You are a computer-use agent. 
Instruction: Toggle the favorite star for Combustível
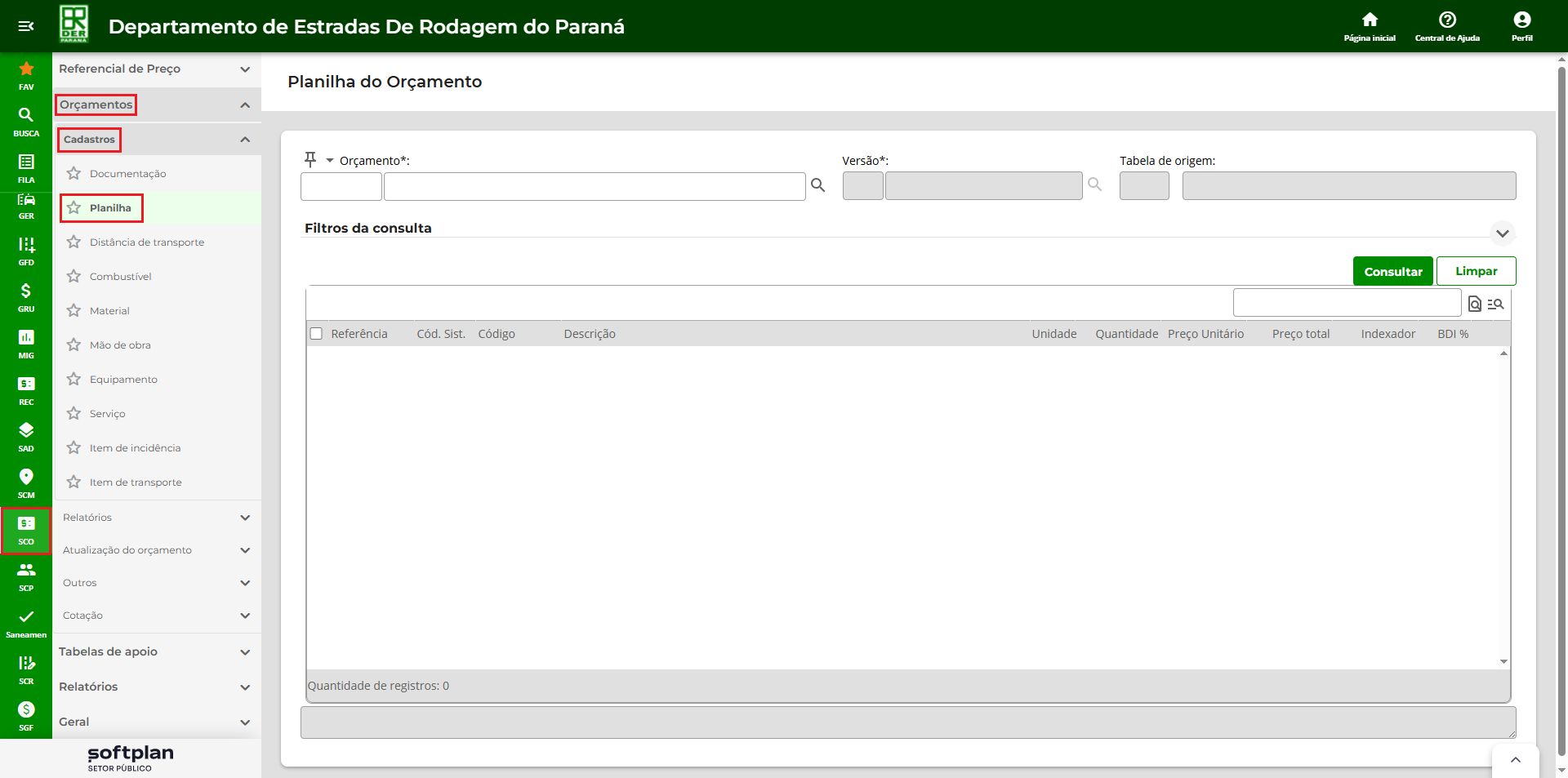tap(74, 277)
